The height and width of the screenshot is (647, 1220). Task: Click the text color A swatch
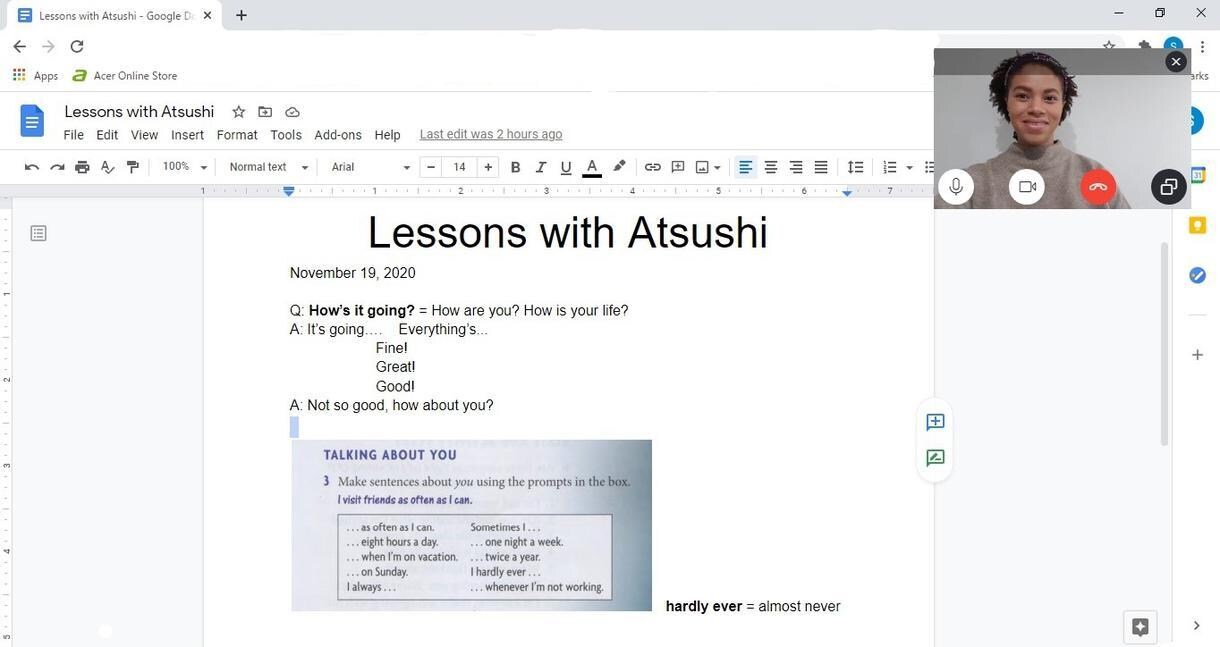(x=592, y=167)
